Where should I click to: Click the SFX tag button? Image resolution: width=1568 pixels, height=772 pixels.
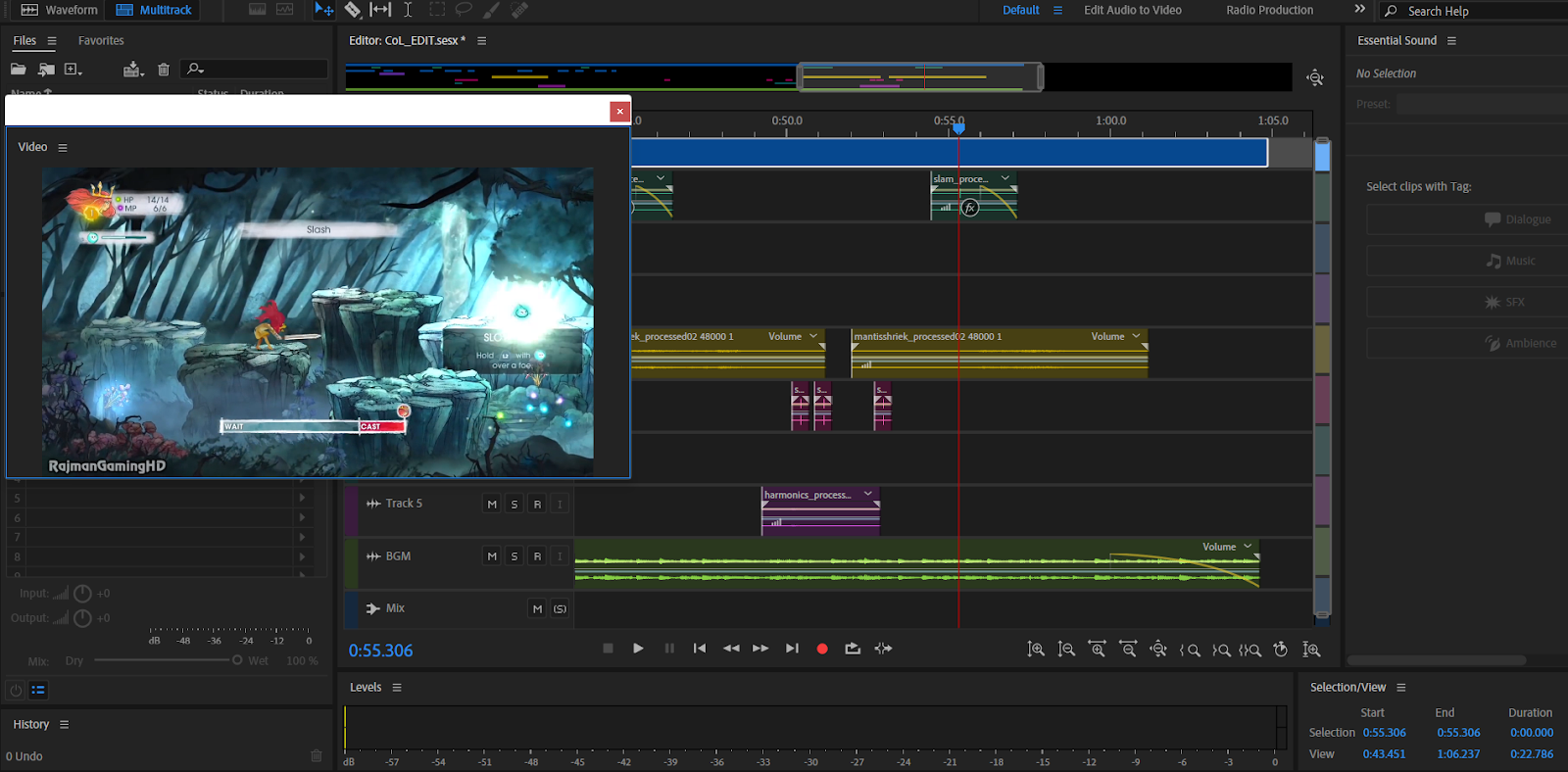1466,302
